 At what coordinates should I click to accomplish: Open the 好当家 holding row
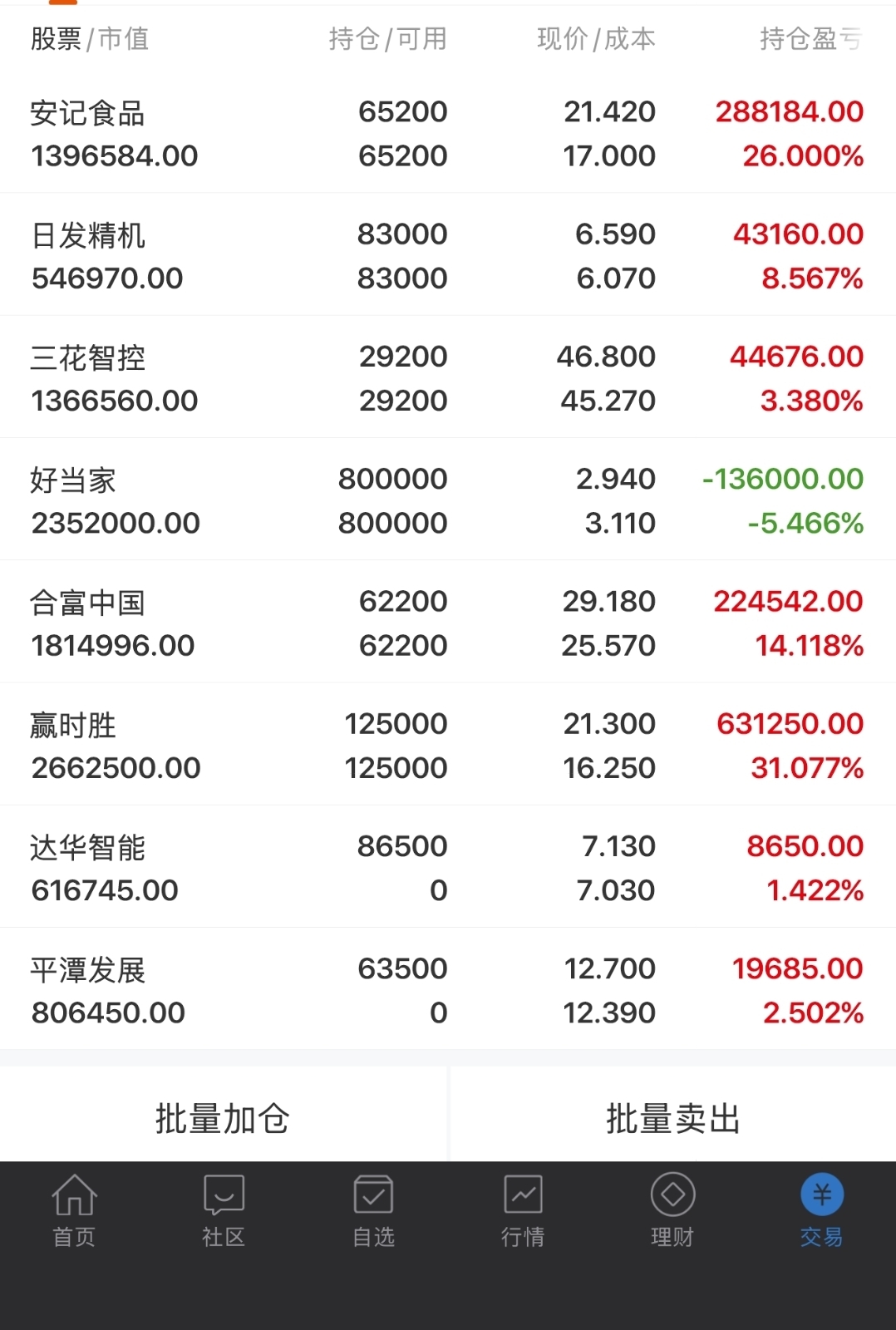point(448,500)
